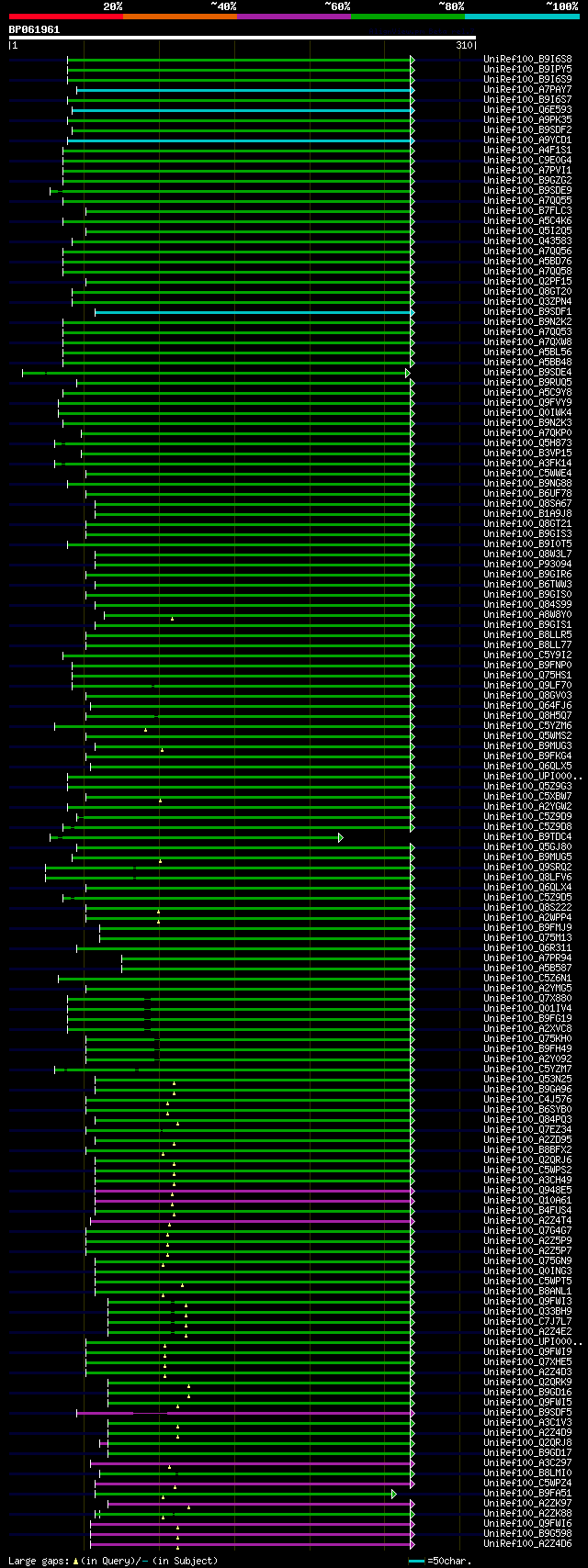
Task: Select the UniRef100_B6TWW3 label
Action: pyautogui.click(x=527, y=585)
